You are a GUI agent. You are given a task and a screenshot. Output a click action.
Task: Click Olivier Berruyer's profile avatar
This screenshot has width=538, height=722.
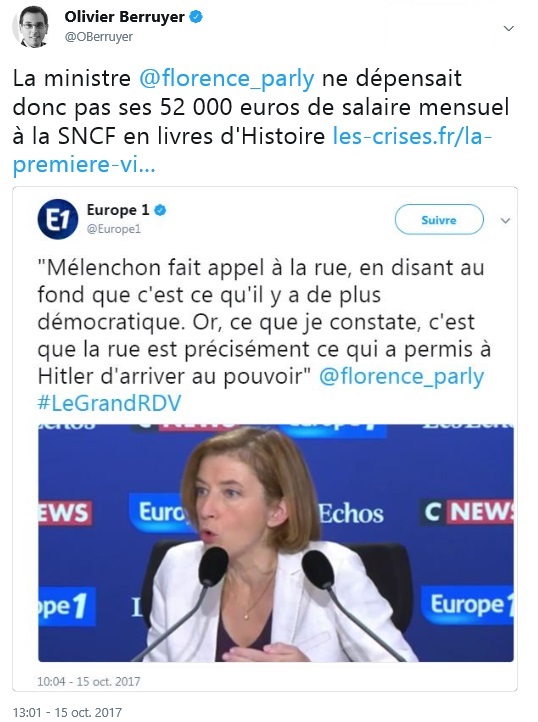[x=31, y=27]
